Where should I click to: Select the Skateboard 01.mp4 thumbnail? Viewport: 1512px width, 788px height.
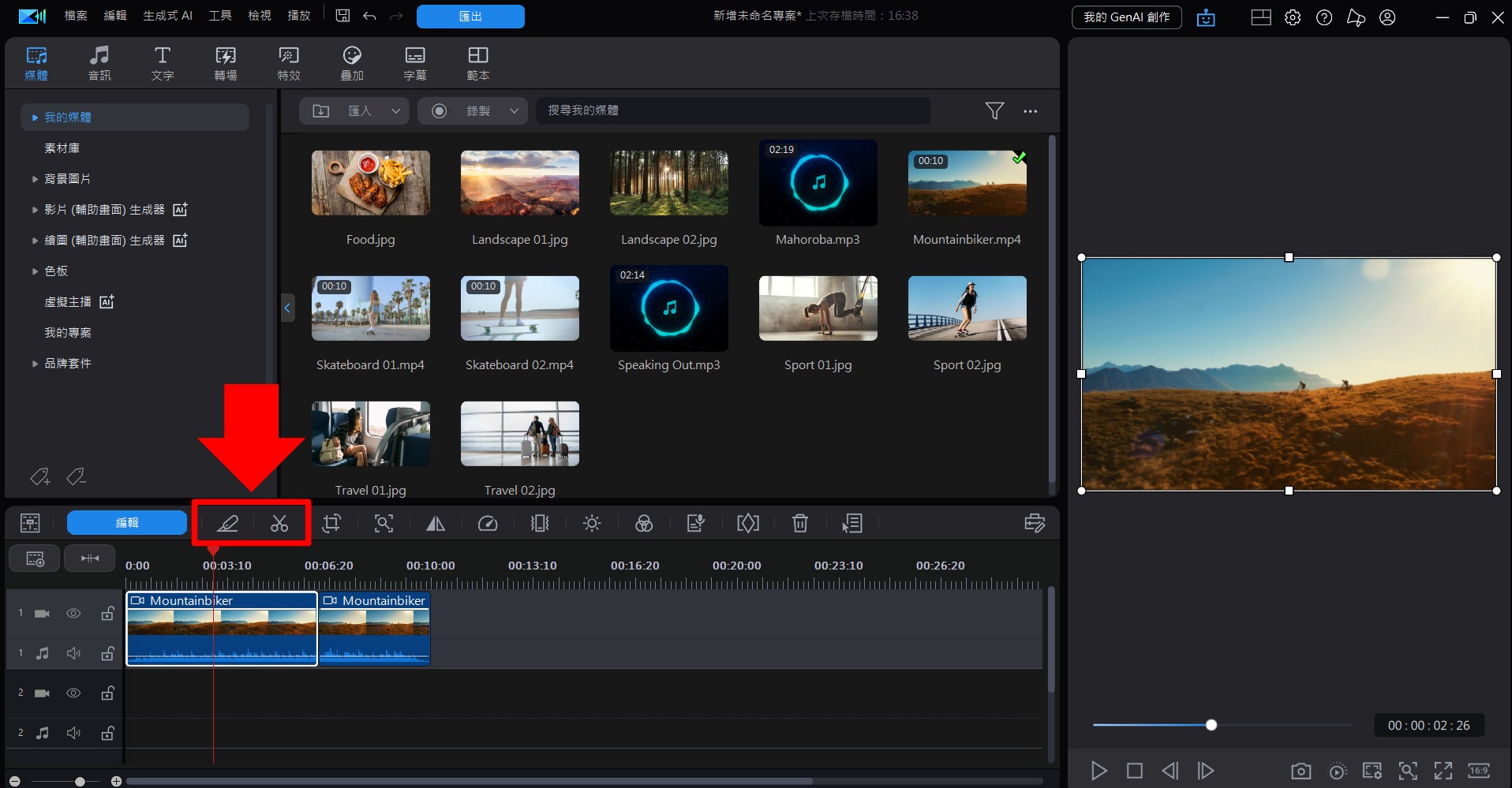pyautogui.click(x=371, y=308)
